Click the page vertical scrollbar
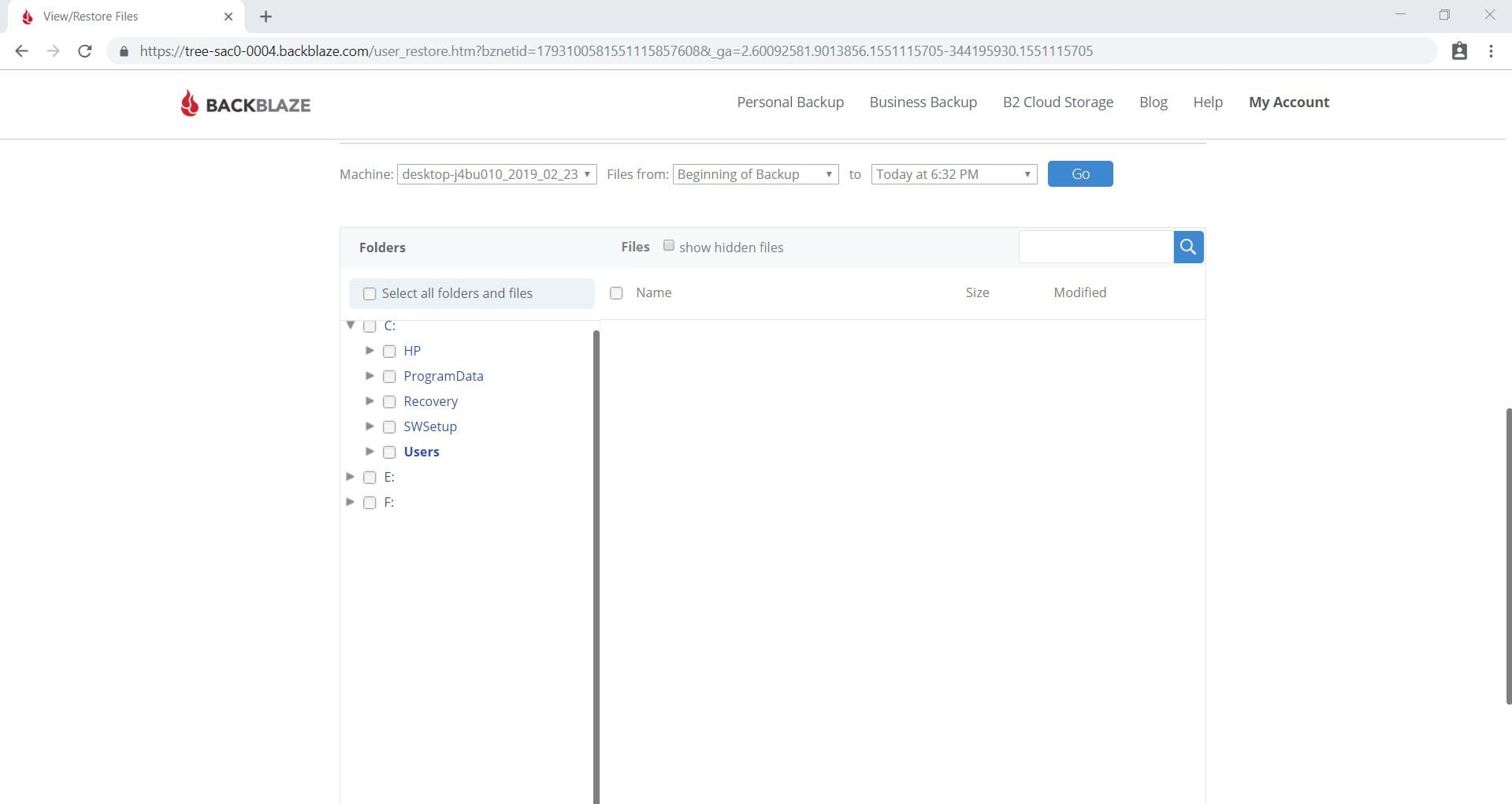Image resolution: width=1512 pixels, height=804 pixels. coord(1508,556)
